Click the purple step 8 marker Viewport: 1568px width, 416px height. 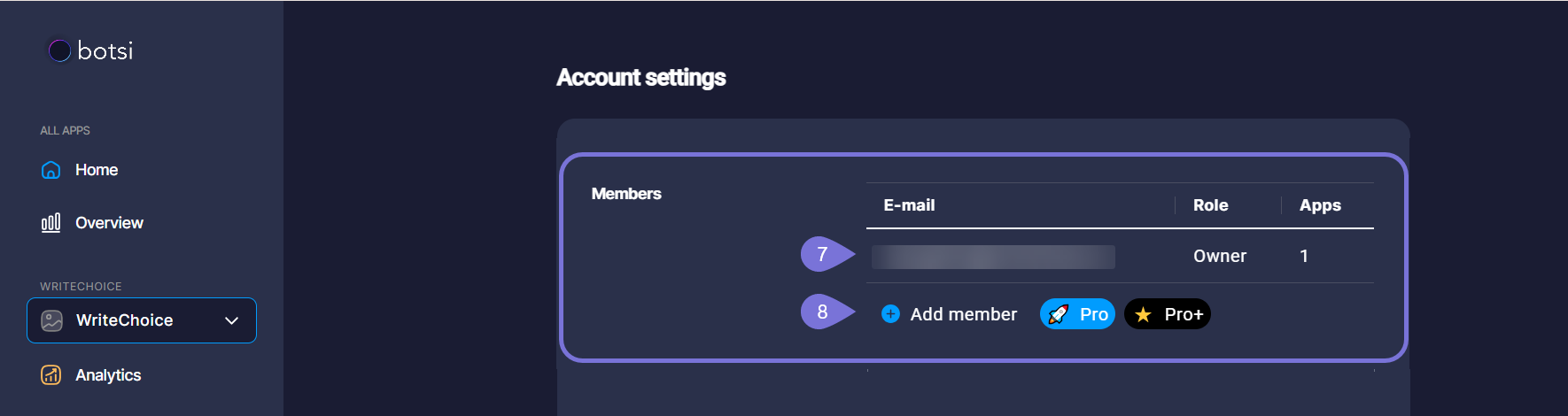point(822,312)
